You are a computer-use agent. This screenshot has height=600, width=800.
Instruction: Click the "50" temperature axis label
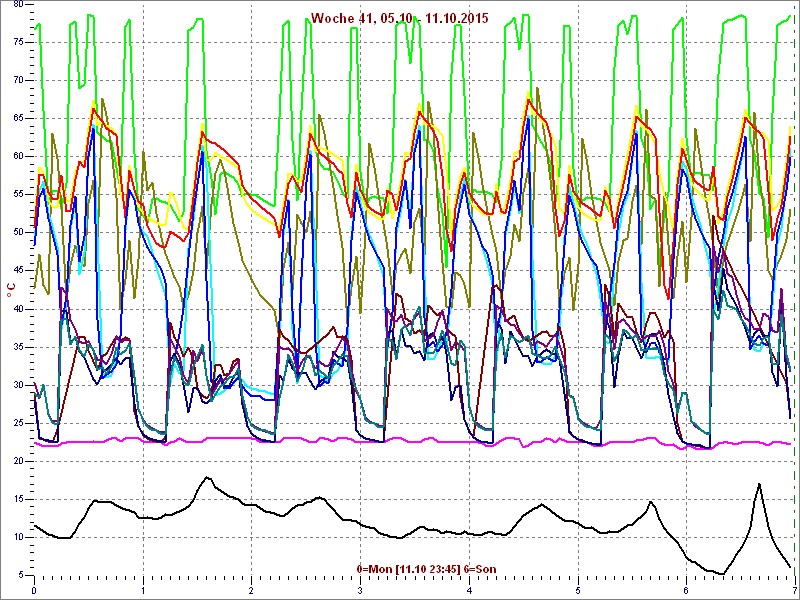(18, 233)
